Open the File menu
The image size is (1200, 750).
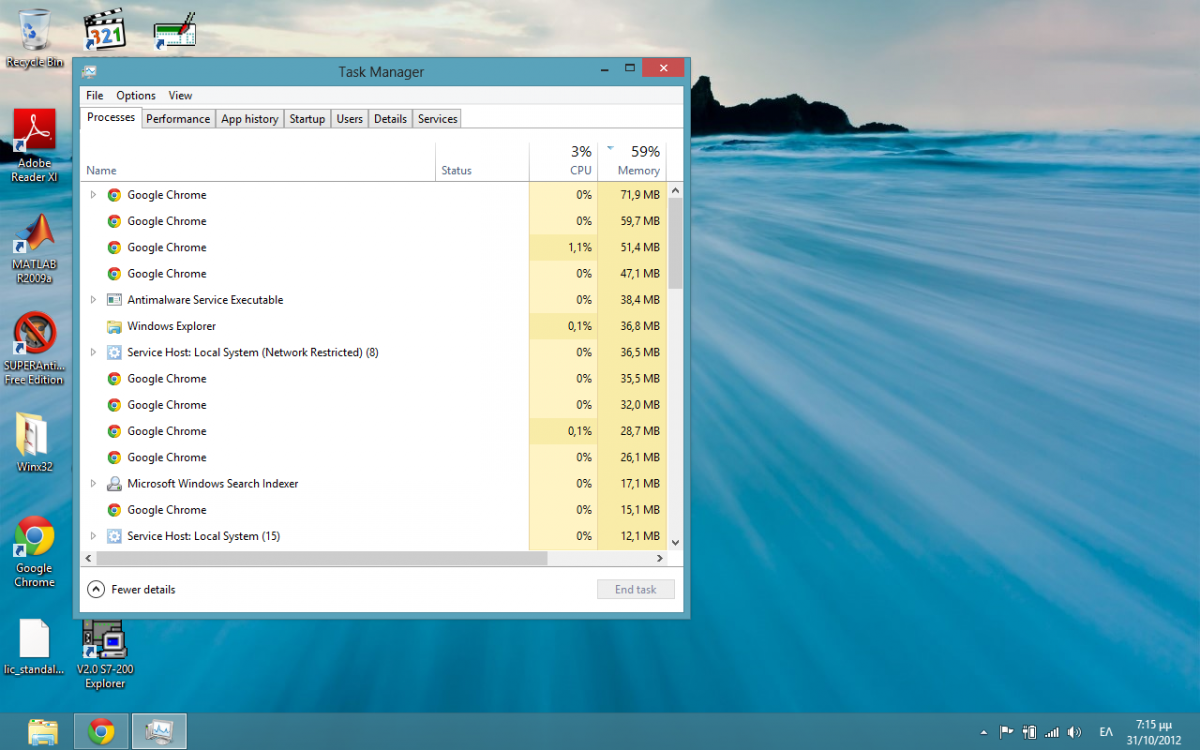(x=95, y=96)
